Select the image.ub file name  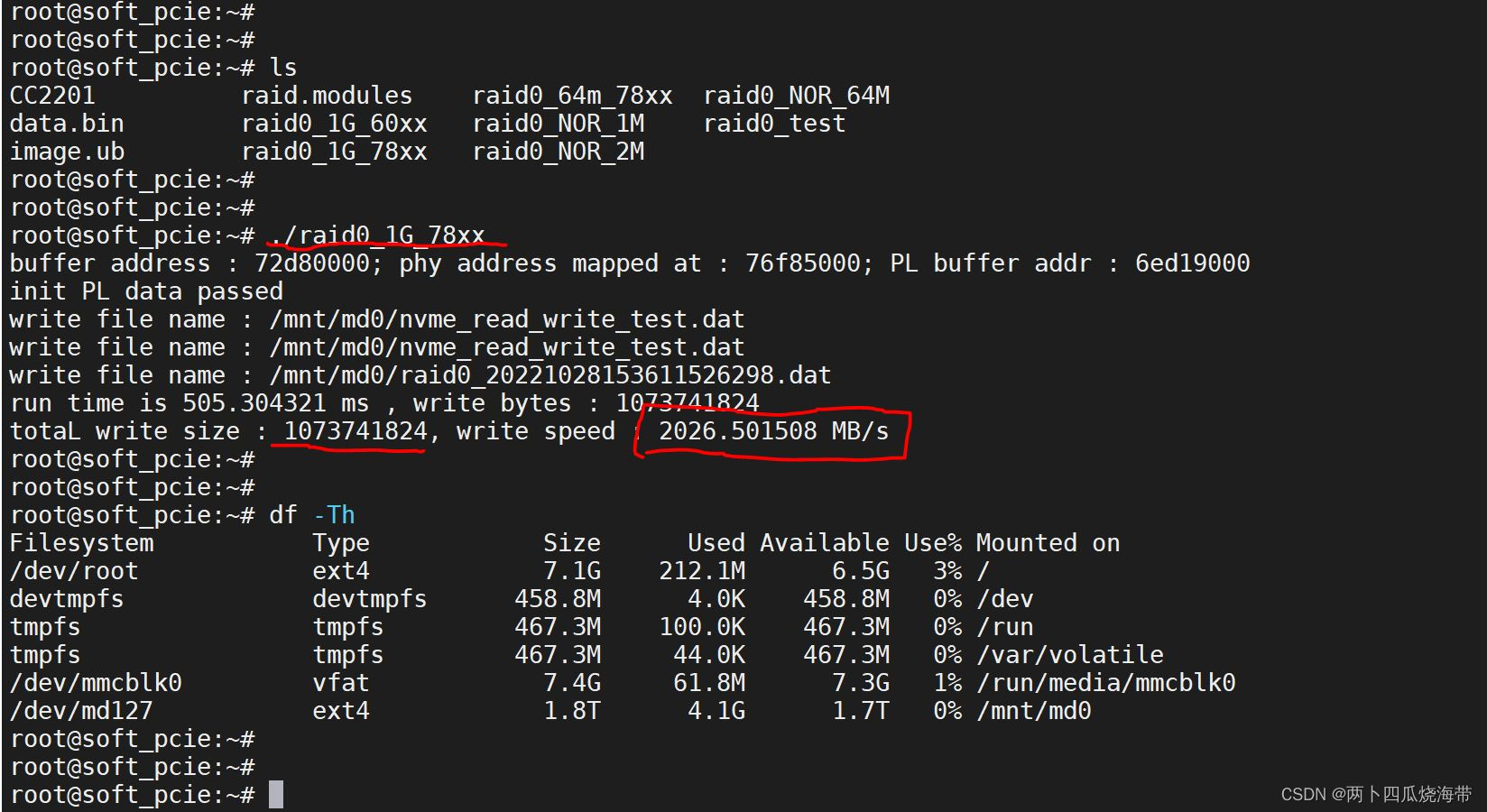pos(67,152)
